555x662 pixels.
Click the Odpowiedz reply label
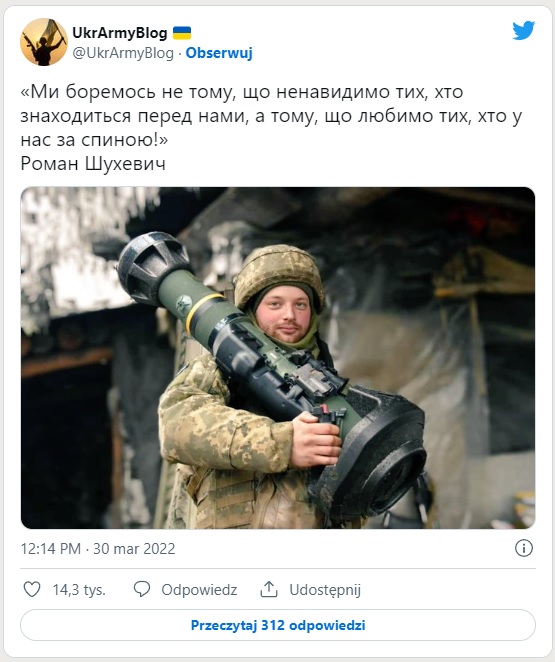[199, 589]
